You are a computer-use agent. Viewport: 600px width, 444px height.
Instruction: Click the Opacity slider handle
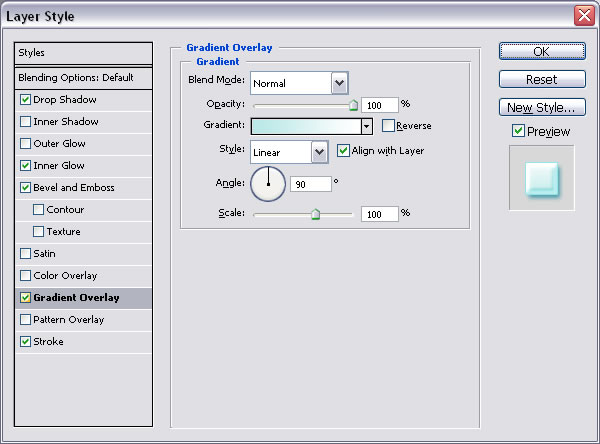tap(354, 105)
